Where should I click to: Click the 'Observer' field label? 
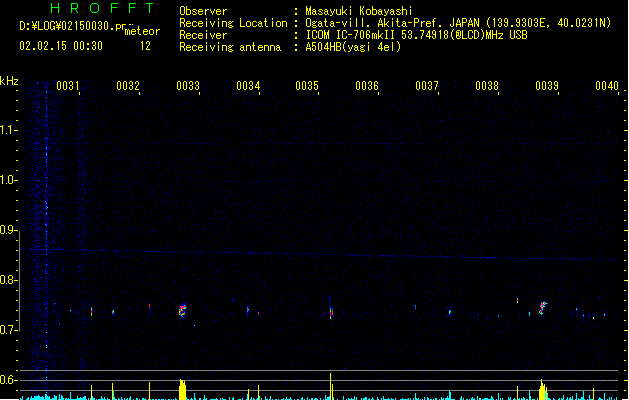pyautogui.click(x=203, y=11)
